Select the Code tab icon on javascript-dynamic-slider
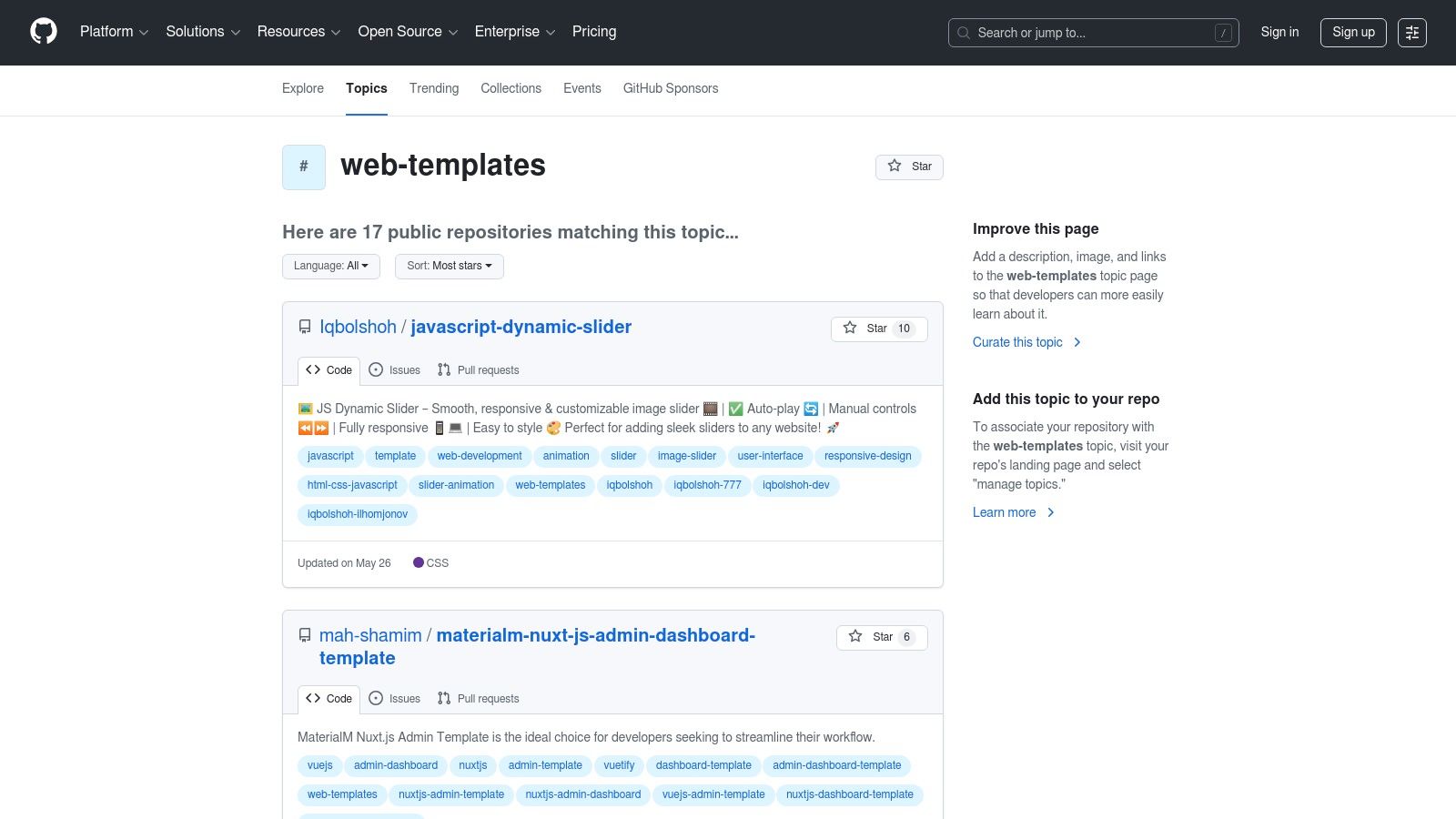The height and width of the screenshot is (819, 1456). 314,370
